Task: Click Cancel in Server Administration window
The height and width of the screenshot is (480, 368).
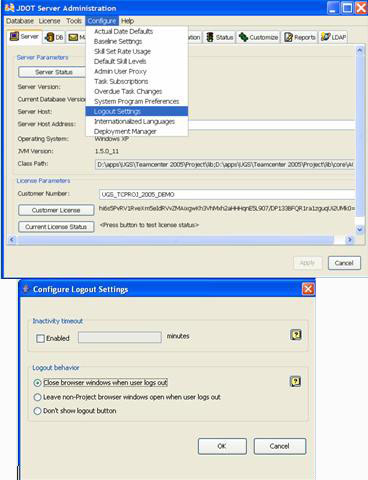Action: pyautogui.click(x=344, y=263)
